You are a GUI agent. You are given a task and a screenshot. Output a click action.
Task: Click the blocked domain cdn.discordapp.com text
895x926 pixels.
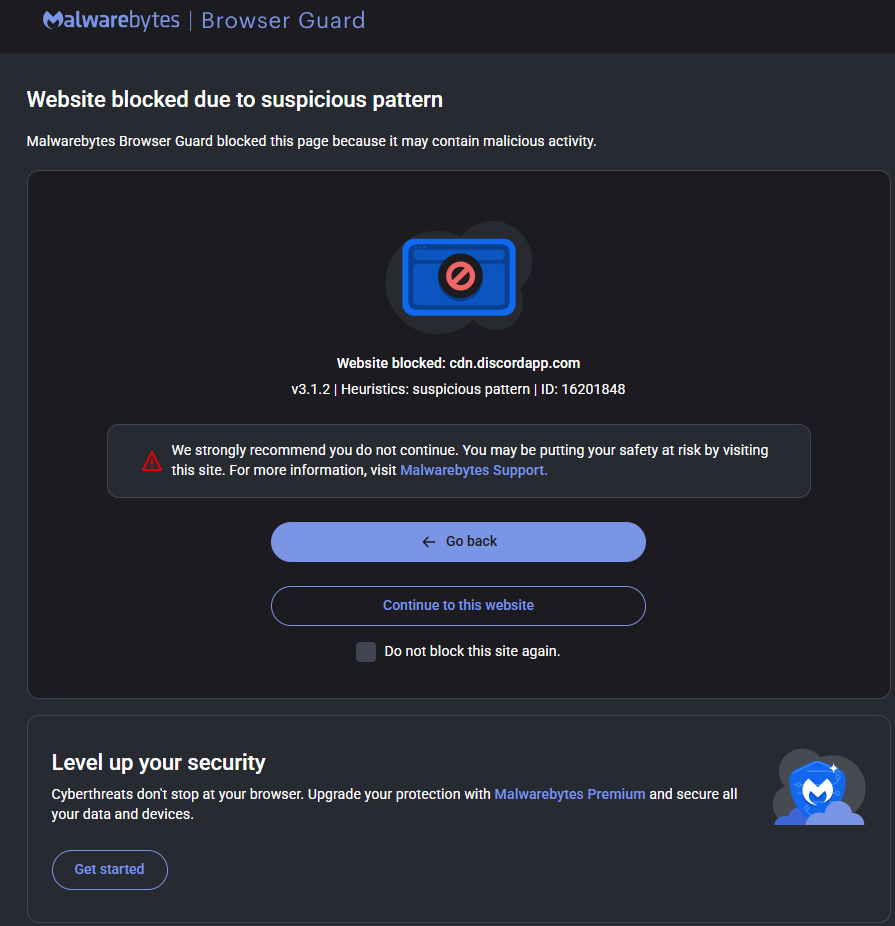point(514,363)
